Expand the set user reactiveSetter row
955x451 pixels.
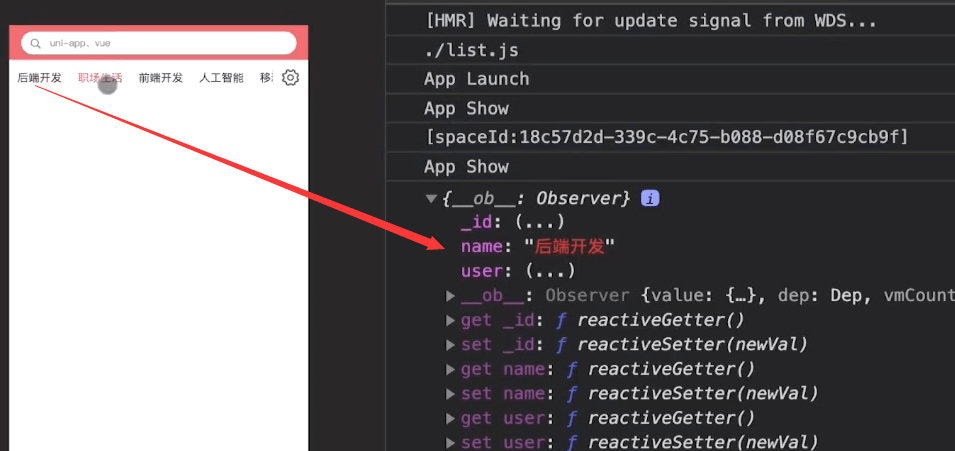[x=450, y=442]
